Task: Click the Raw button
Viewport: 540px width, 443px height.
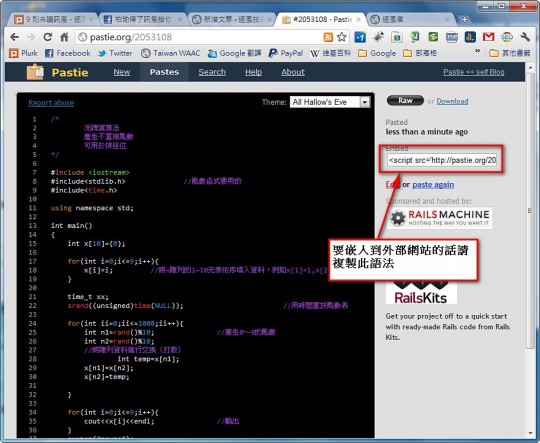Action: point(405,101)
